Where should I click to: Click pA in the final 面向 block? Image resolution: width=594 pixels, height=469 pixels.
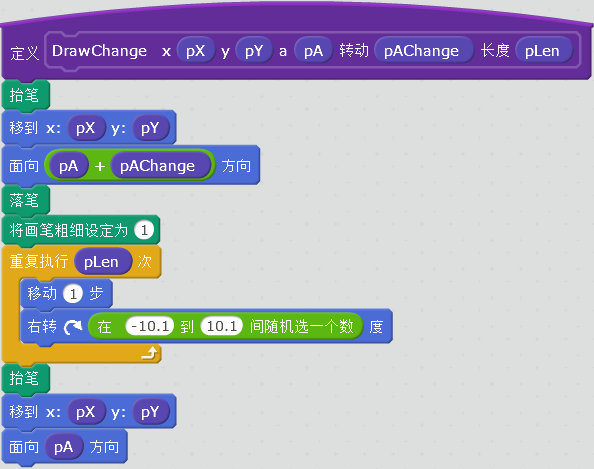64,447
